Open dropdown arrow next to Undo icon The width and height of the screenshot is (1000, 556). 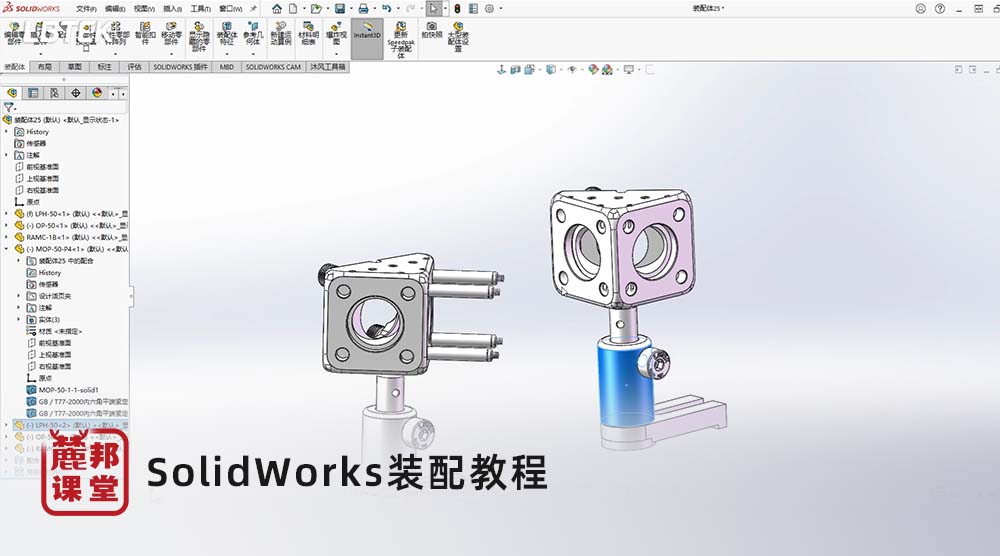pos(397,9)
